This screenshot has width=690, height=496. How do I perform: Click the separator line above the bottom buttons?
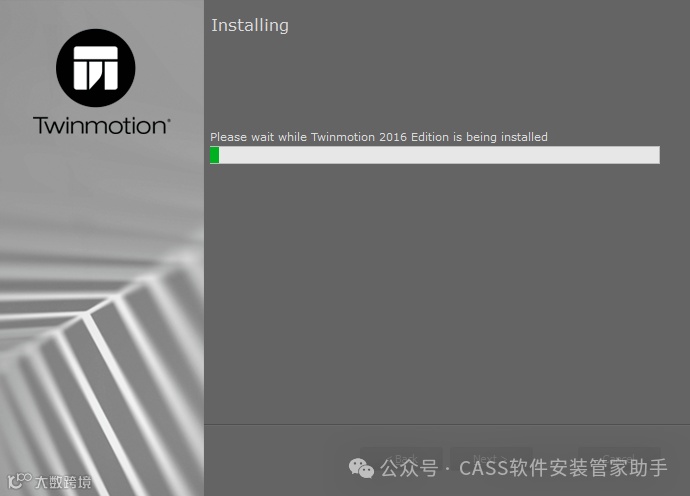click(447, 425)
